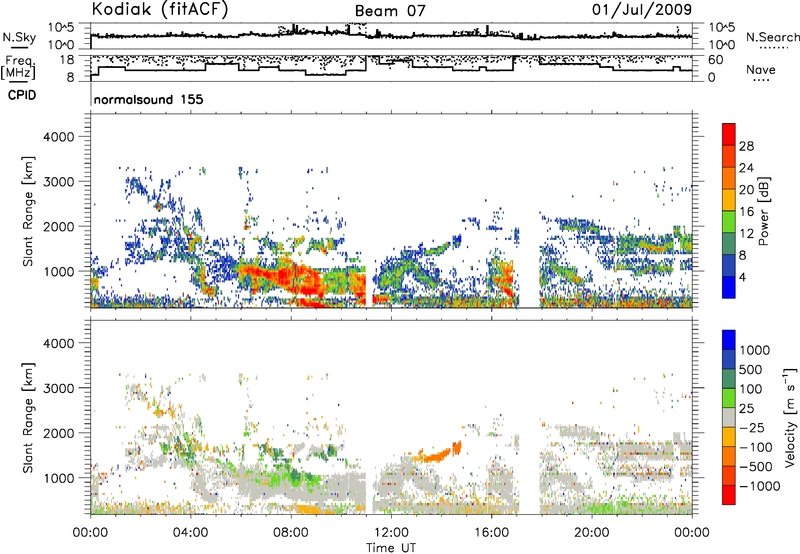This screenshot has width=800, height=554.
Task: Click the '-1000' velocity colorbar tick
Action: point(759,486)
